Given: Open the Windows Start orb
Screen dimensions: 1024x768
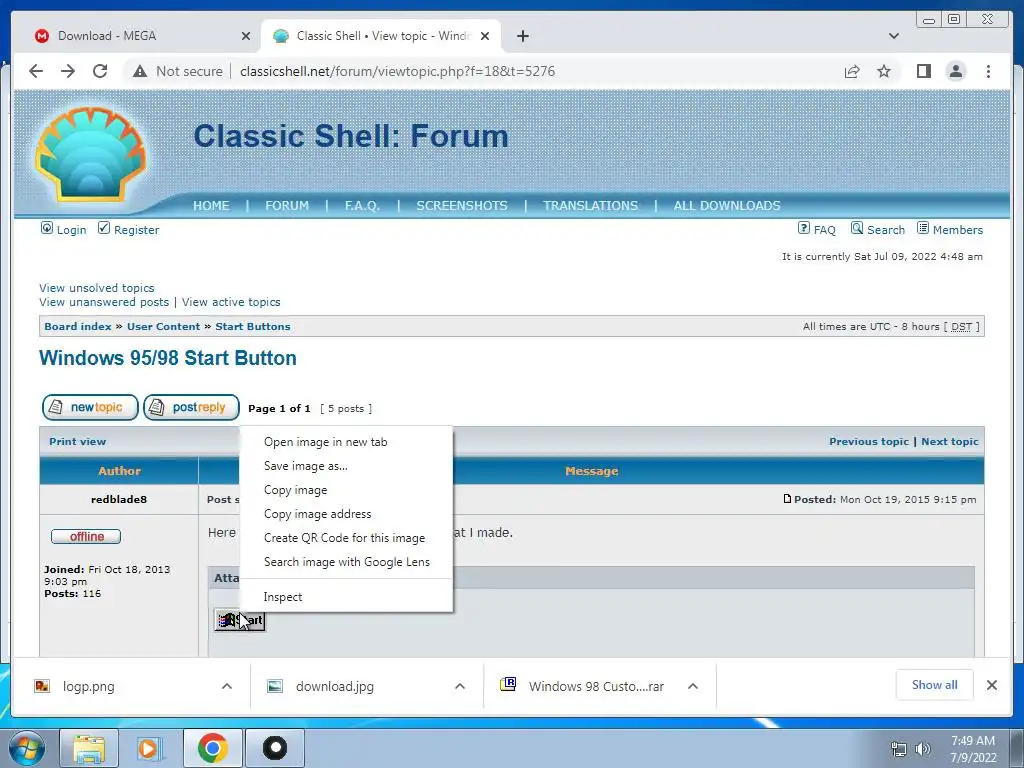Looking at the screenshot, I should pyautogui.click(x=27, y=748).
